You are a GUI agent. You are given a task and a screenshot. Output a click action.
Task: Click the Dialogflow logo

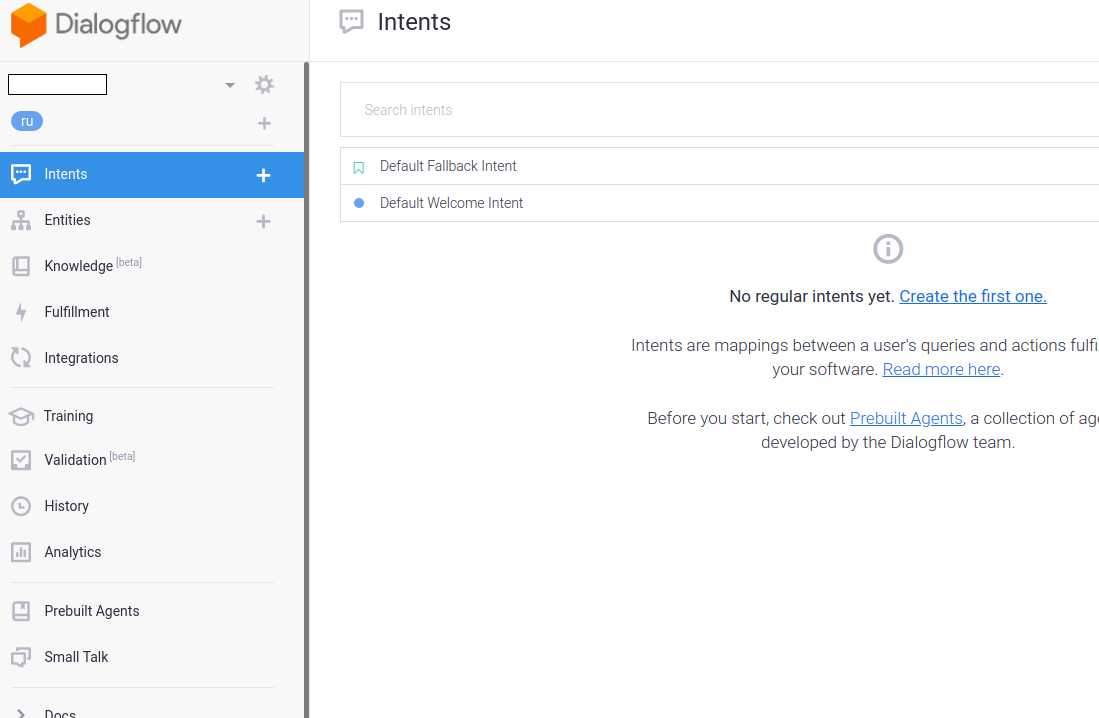pos(96,25)
